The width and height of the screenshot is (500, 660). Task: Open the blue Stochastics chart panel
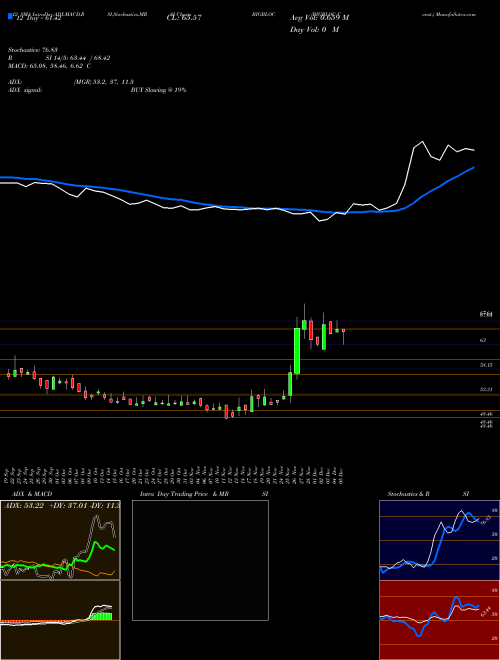(439, 540)
